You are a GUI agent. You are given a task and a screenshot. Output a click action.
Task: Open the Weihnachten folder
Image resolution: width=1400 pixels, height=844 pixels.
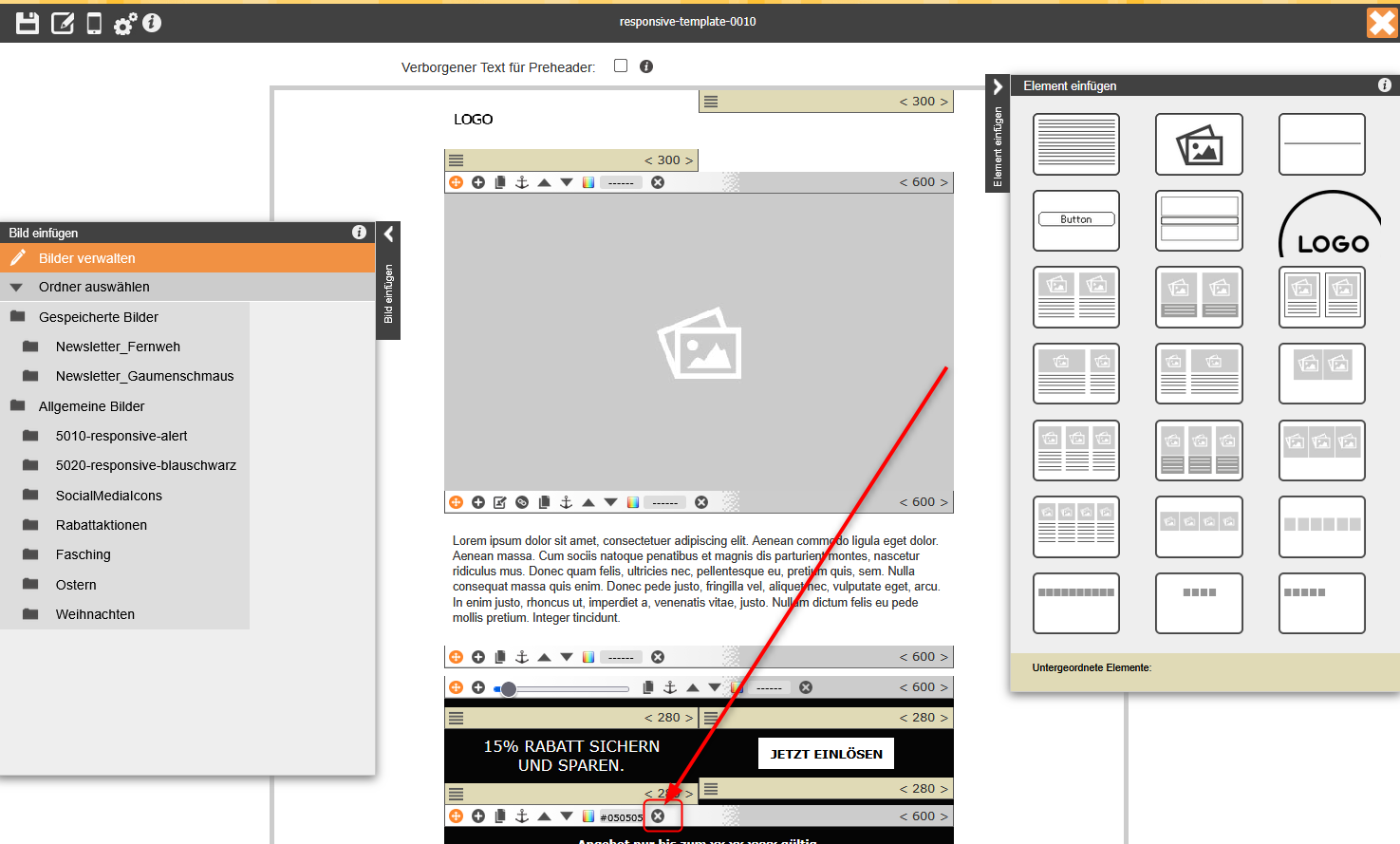(x=95, y=614)
